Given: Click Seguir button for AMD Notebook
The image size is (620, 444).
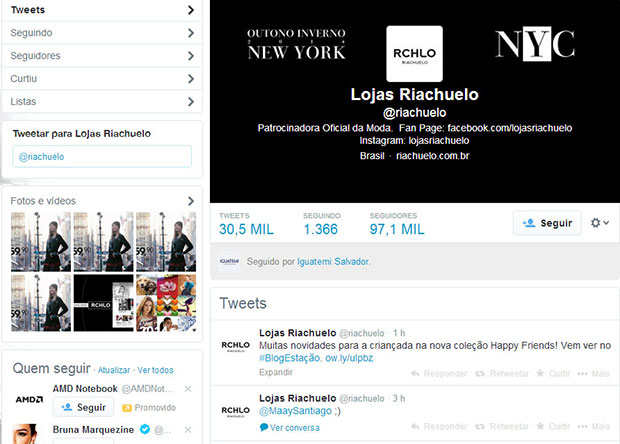Looking at the screenshot, I should coord(83,408).
